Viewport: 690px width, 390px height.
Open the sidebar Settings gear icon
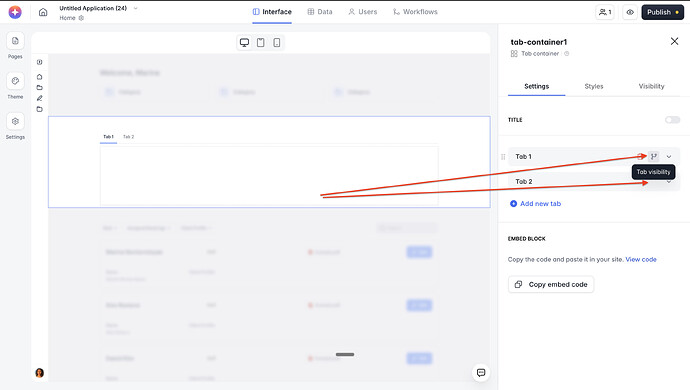[15, 121]
